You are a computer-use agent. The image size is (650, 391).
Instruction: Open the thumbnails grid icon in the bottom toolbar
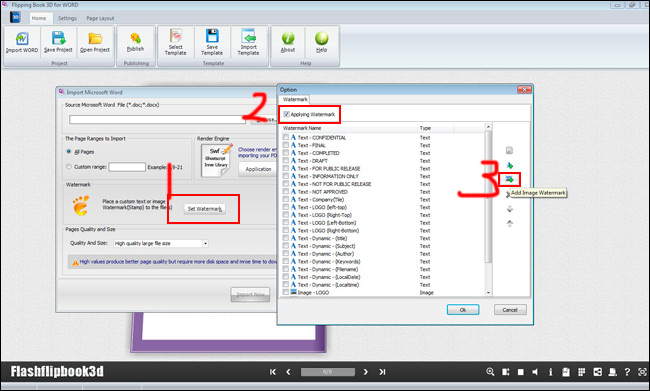(x=582, y=372)
